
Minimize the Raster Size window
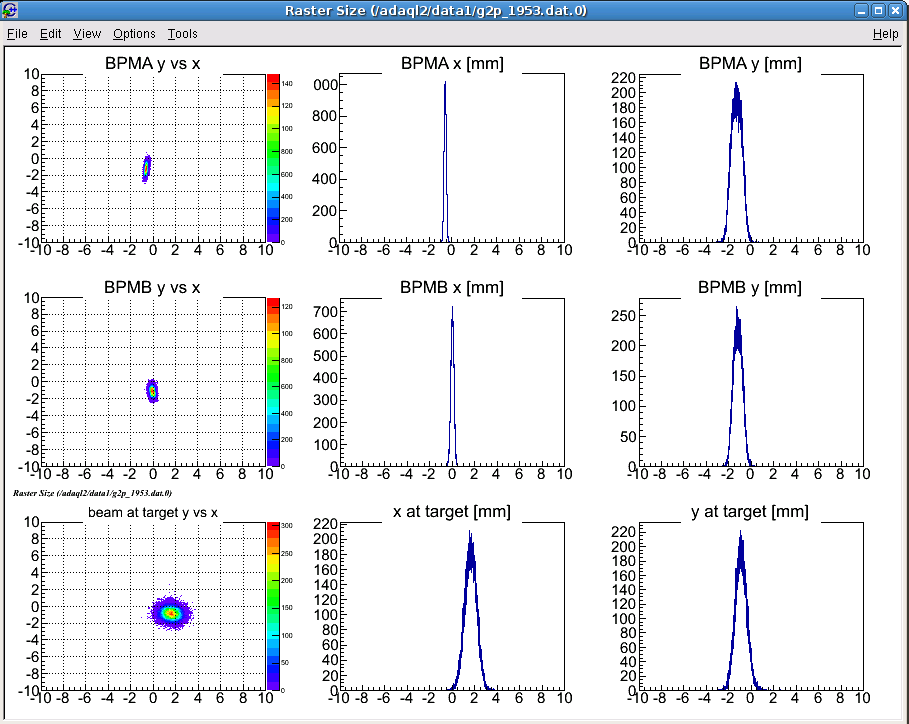pos(861,10)
